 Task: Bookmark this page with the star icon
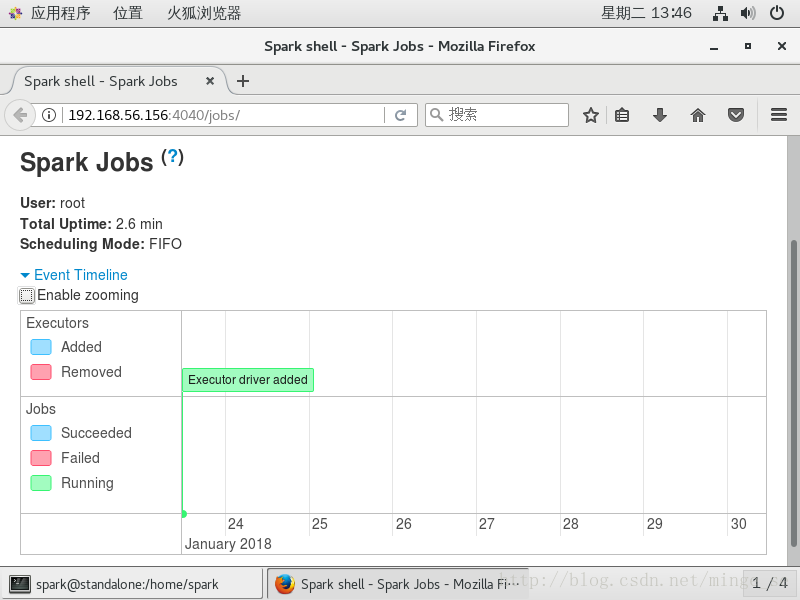[x=591, y=115]
